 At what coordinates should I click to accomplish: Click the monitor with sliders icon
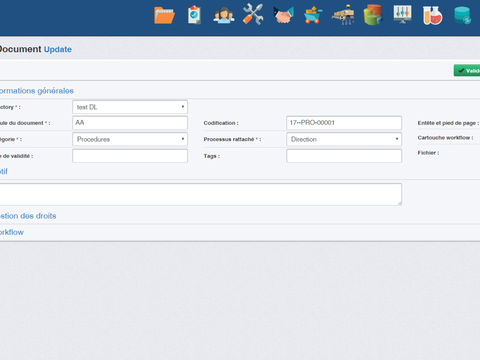[402, 14]
